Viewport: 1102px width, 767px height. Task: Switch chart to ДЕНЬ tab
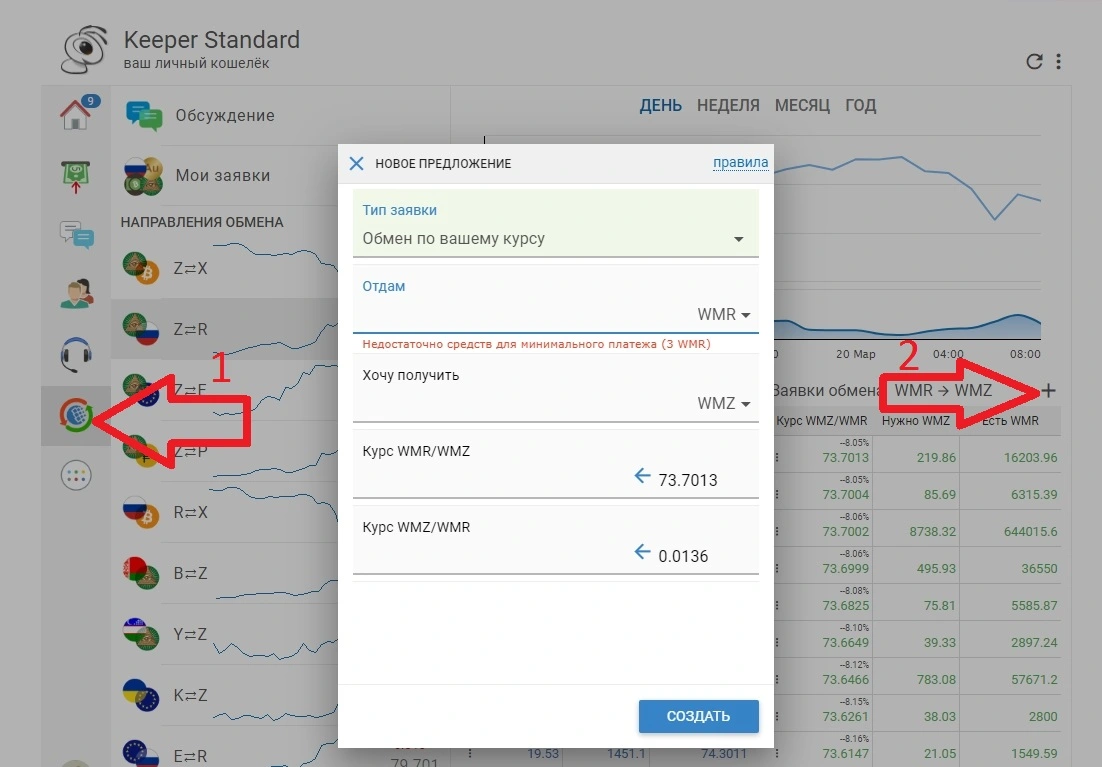tap(661, 105)
